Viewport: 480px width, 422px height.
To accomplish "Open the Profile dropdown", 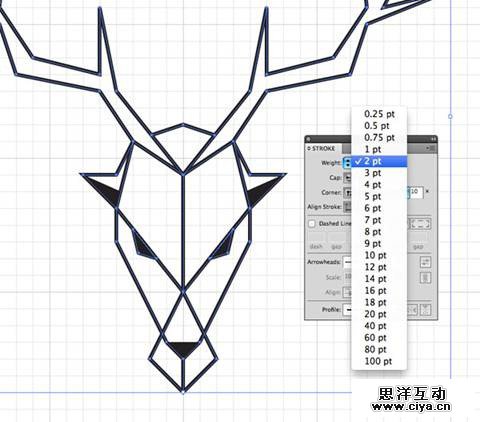I will click(347, 310).
